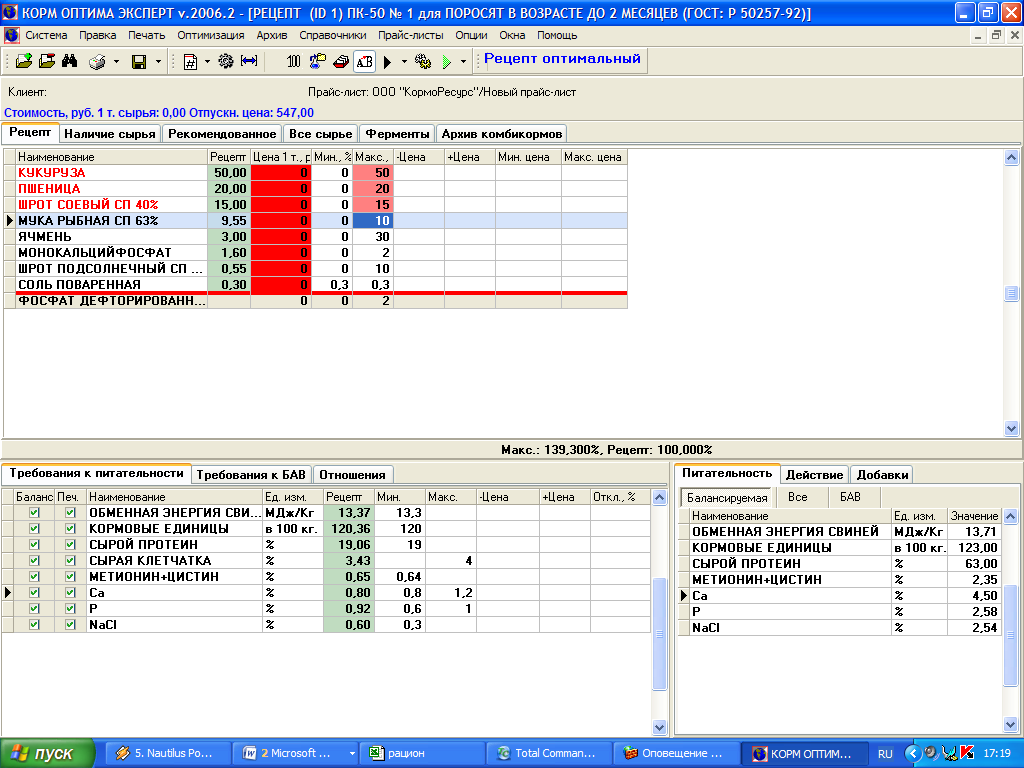Viewport: 1024px width, 768px height.
Task: Switch to the Действие tab
Action: point(814,475)
